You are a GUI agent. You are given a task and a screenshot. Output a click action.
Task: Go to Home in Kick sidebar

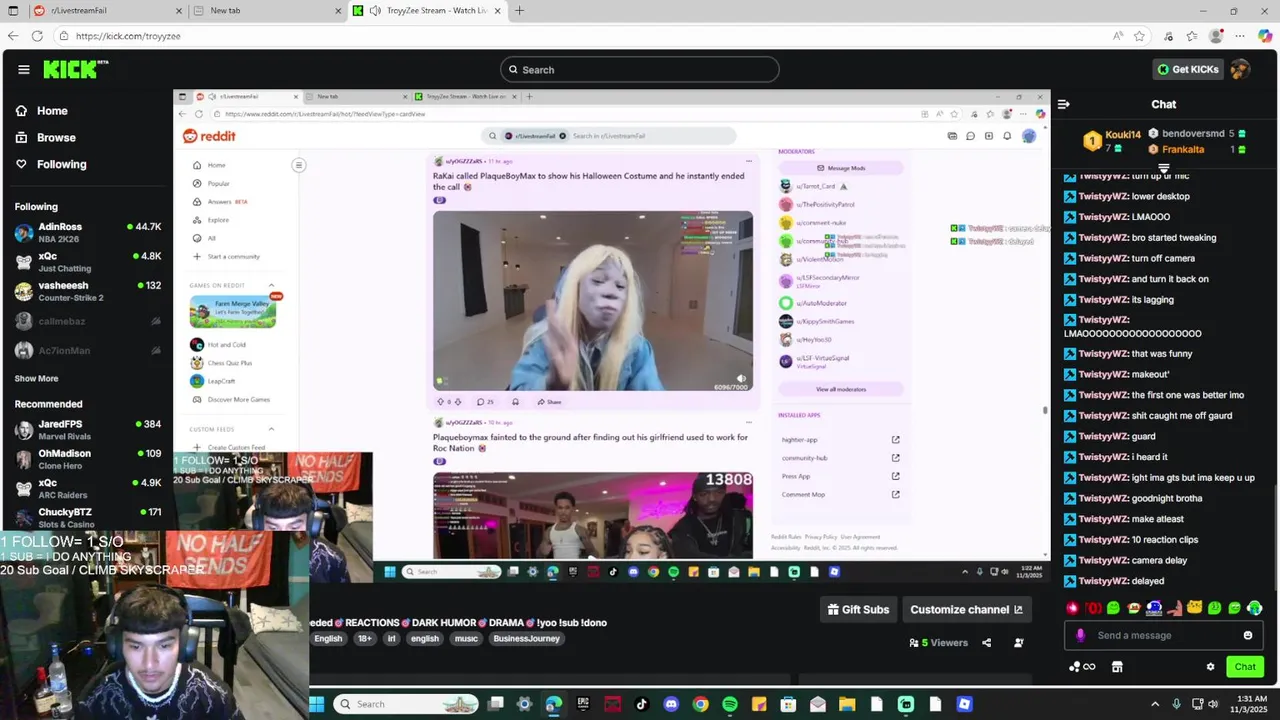(x=42, y=111)
